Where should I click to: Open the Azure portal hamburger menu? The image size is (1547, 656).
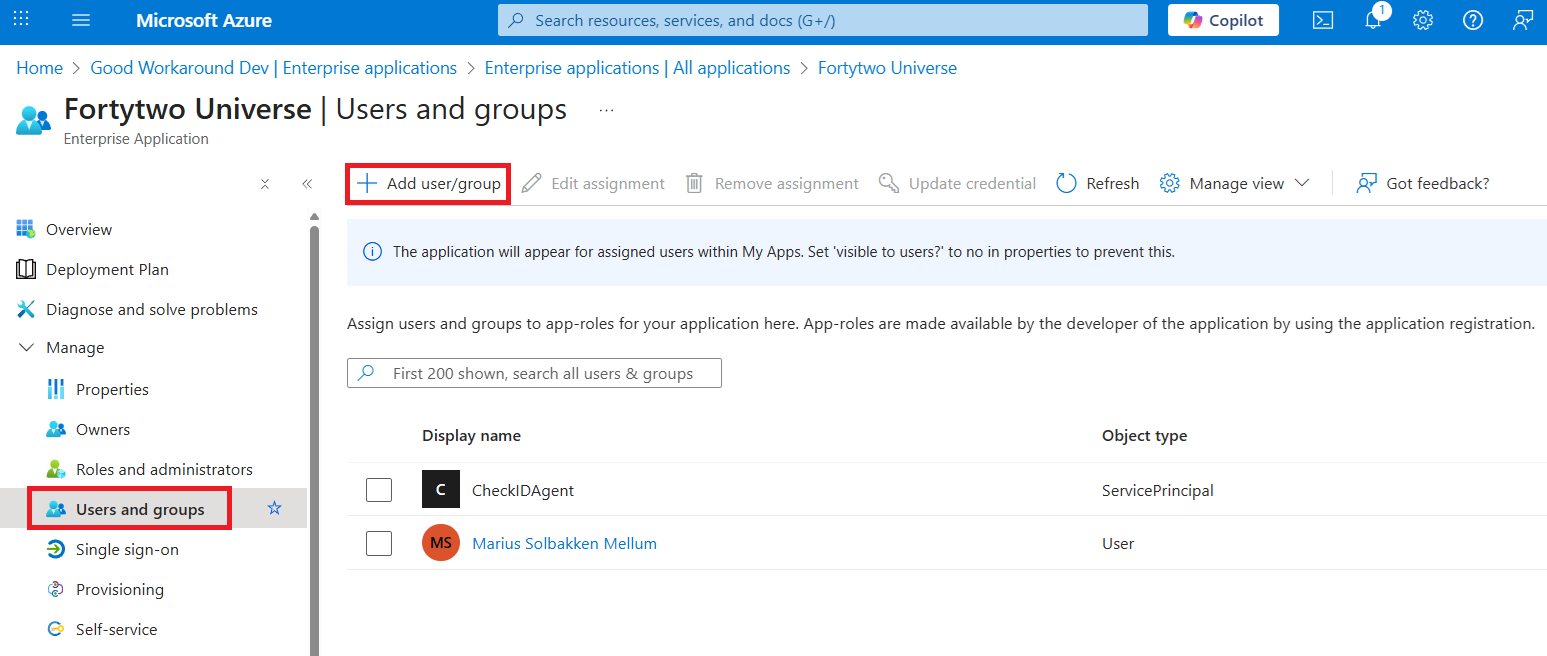(81, 20)
